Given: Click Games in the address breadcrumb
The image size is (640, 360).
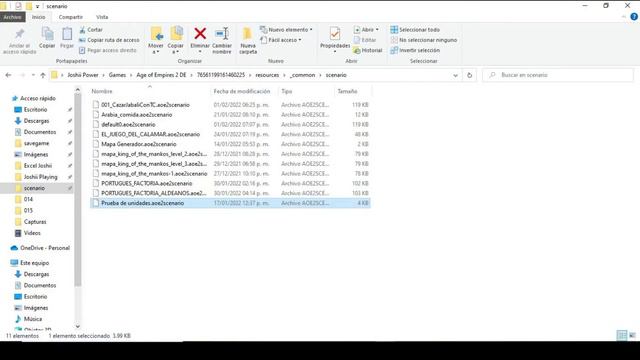Looking at the screenshot, I should click(x=117, y=75).
